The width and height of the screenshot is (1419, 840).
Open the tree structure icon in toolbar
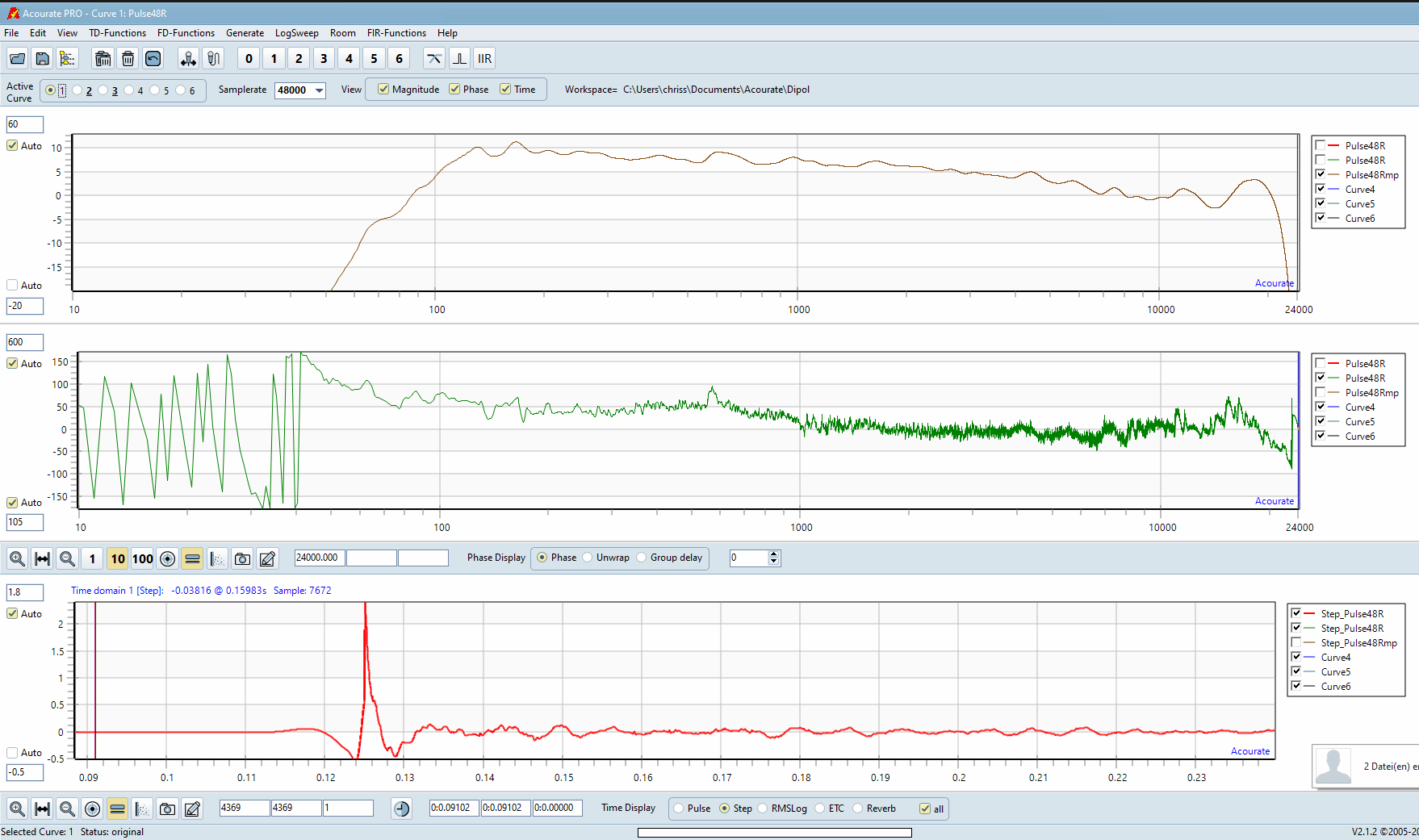tap(67, 58)
